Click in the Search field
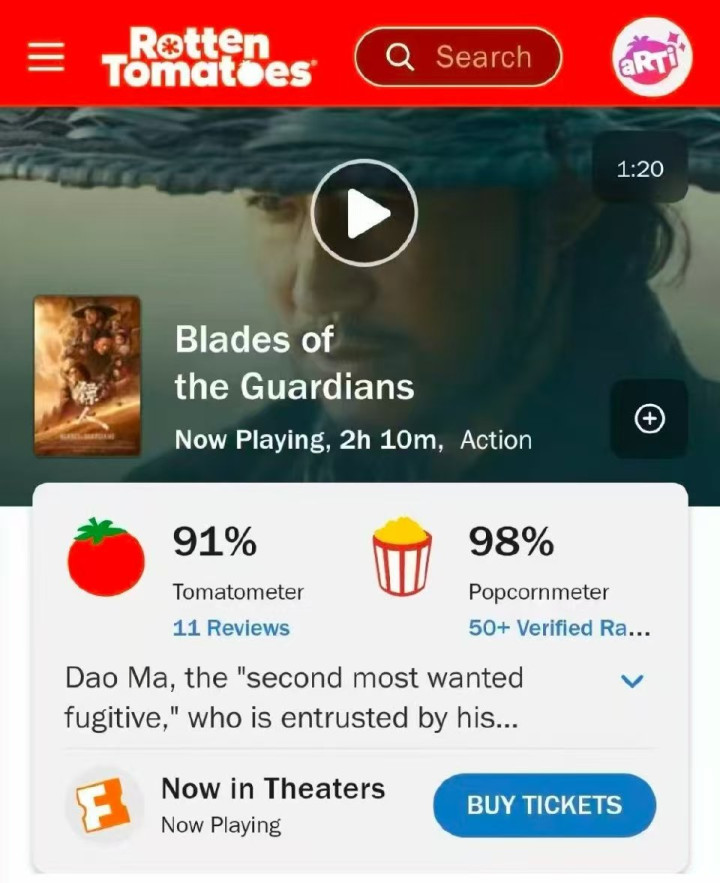 tap(458, 57)
